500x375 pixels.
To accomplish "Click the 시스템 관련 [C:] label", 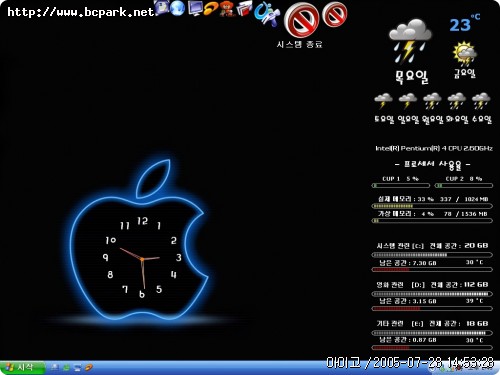I will tap(400, 246).
